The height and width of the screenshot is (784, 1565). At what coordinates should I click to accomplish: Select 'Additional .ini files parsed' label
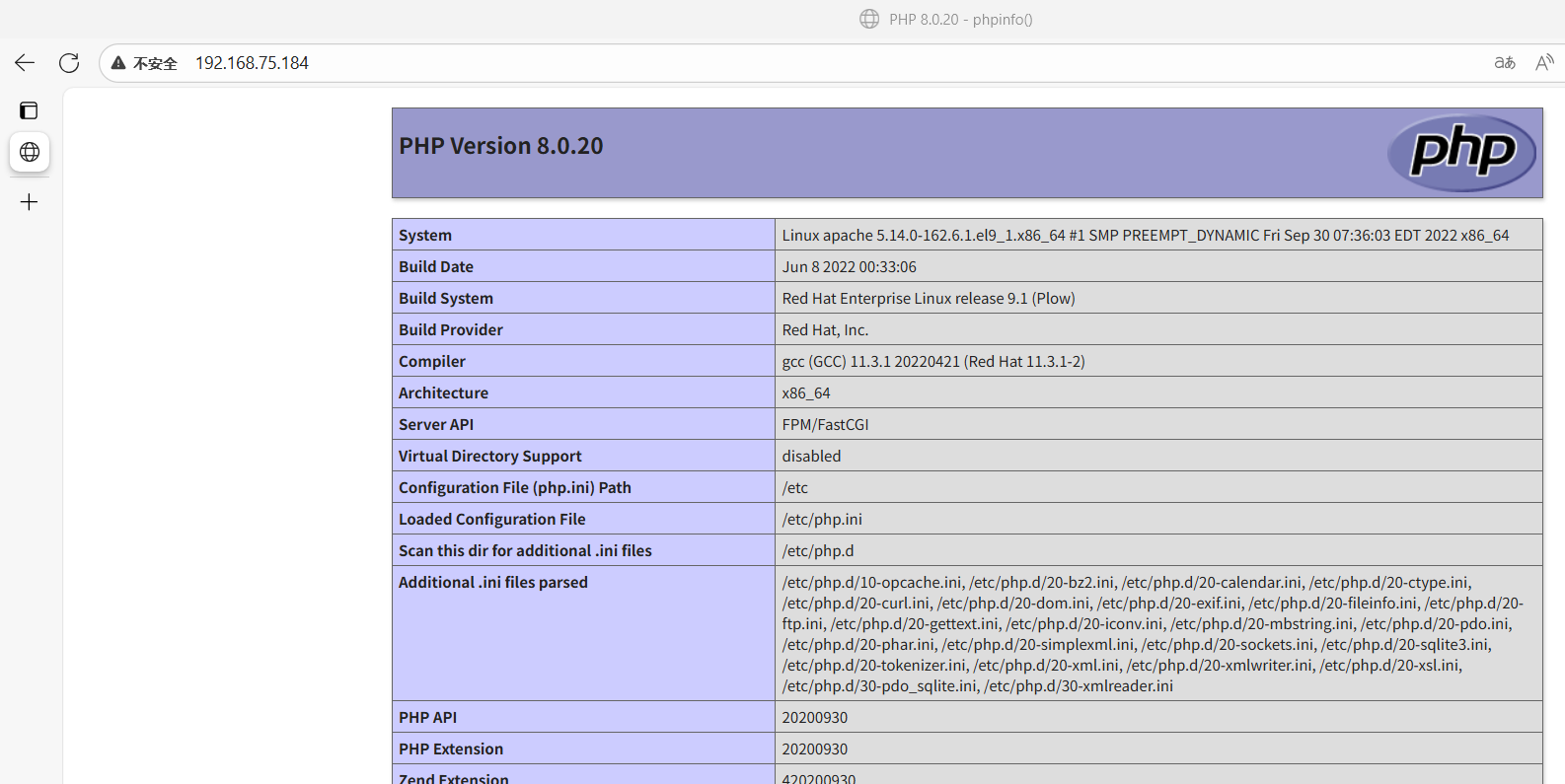[493, 582]
